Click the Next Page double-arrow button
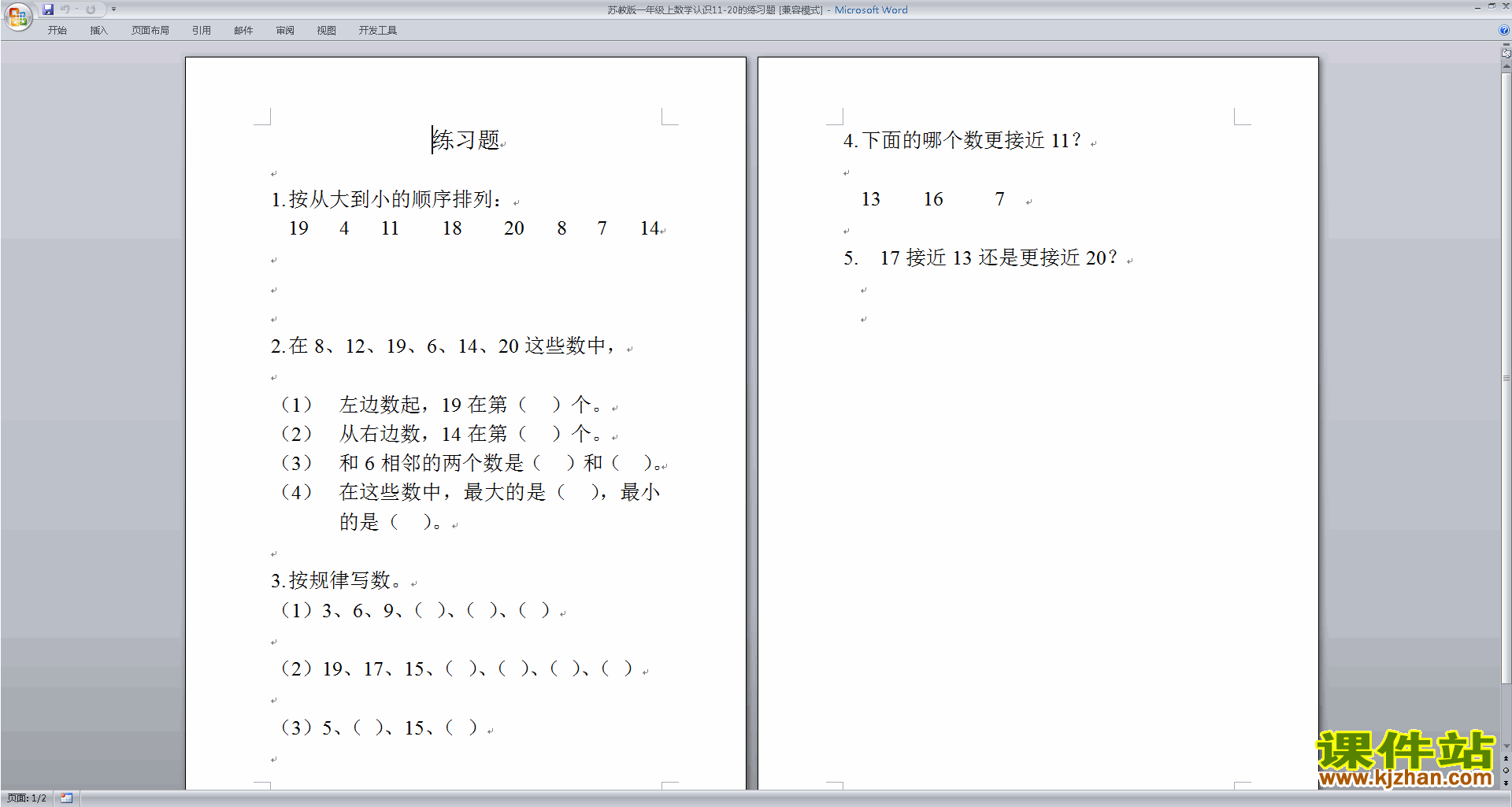The image size is (1512, 807). (x=1506, y=783)
